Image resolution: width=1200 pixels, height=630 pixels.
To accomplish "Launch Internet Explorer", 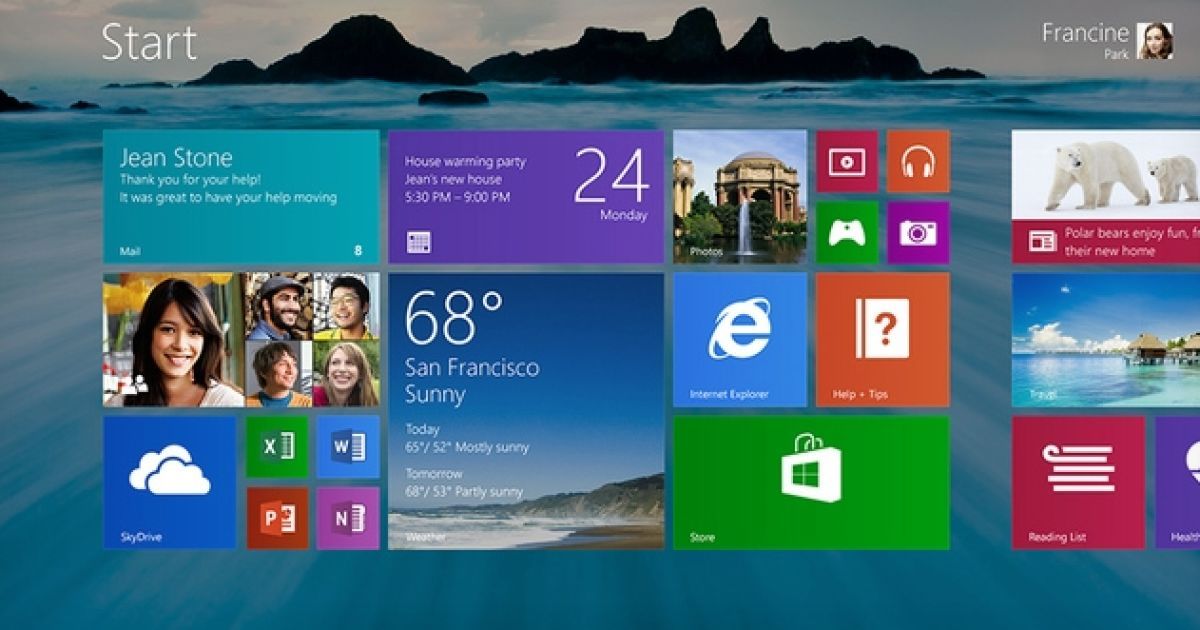I will pos(740,340).
